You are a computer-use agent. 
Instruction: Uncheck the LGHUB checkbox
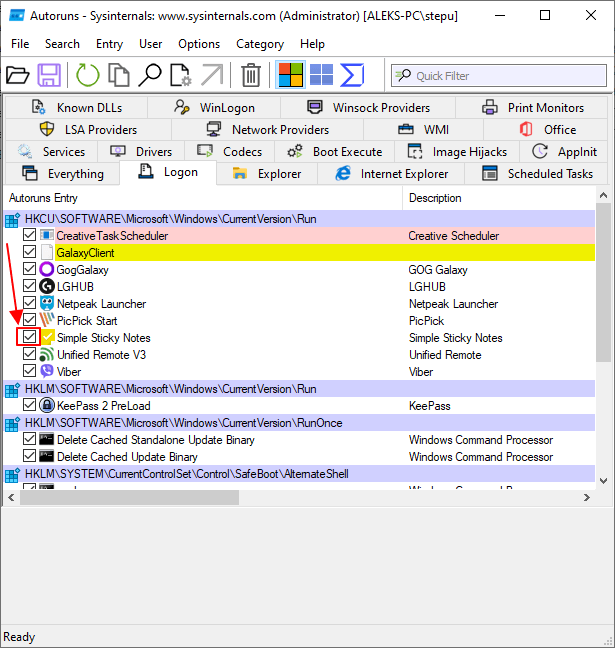(x=29, y=286)
